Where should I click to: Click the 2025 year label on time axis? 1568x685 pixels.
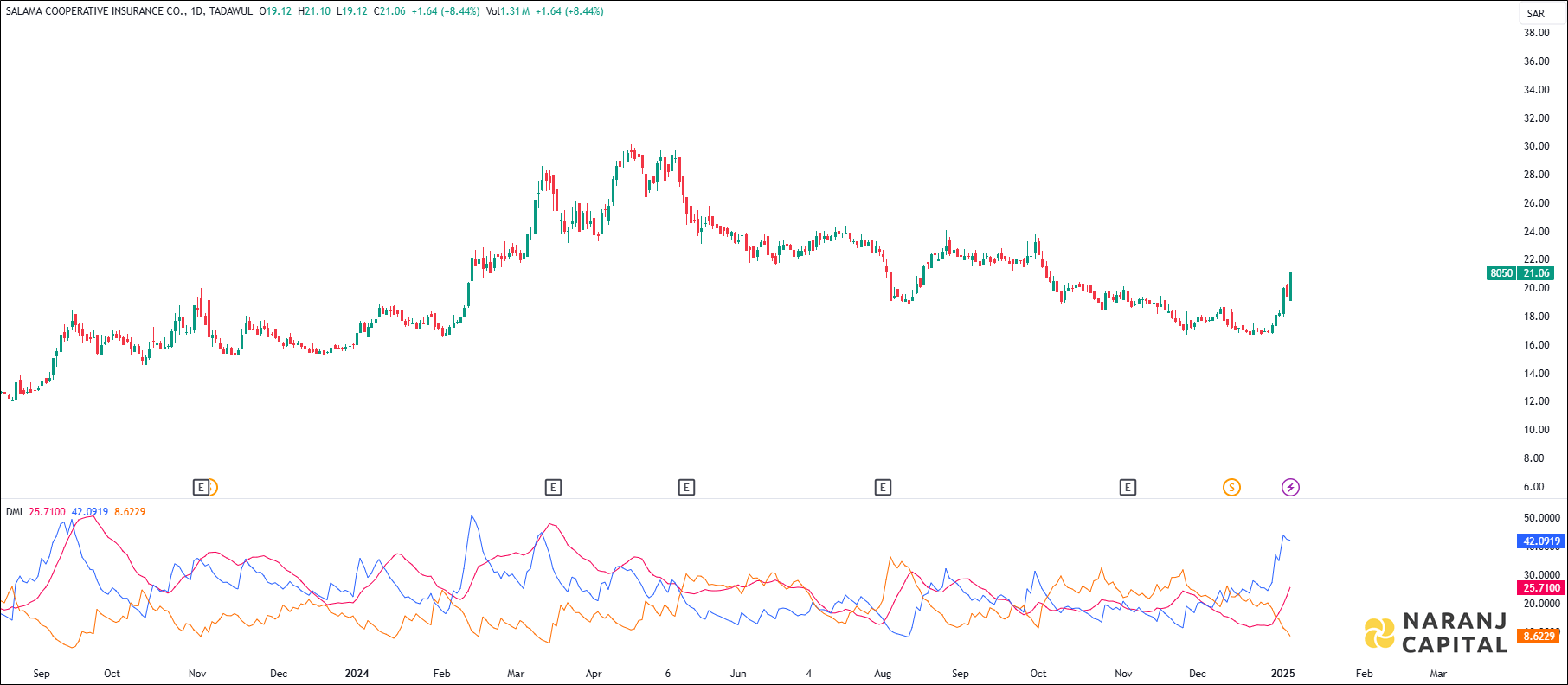click(1282, 674)
